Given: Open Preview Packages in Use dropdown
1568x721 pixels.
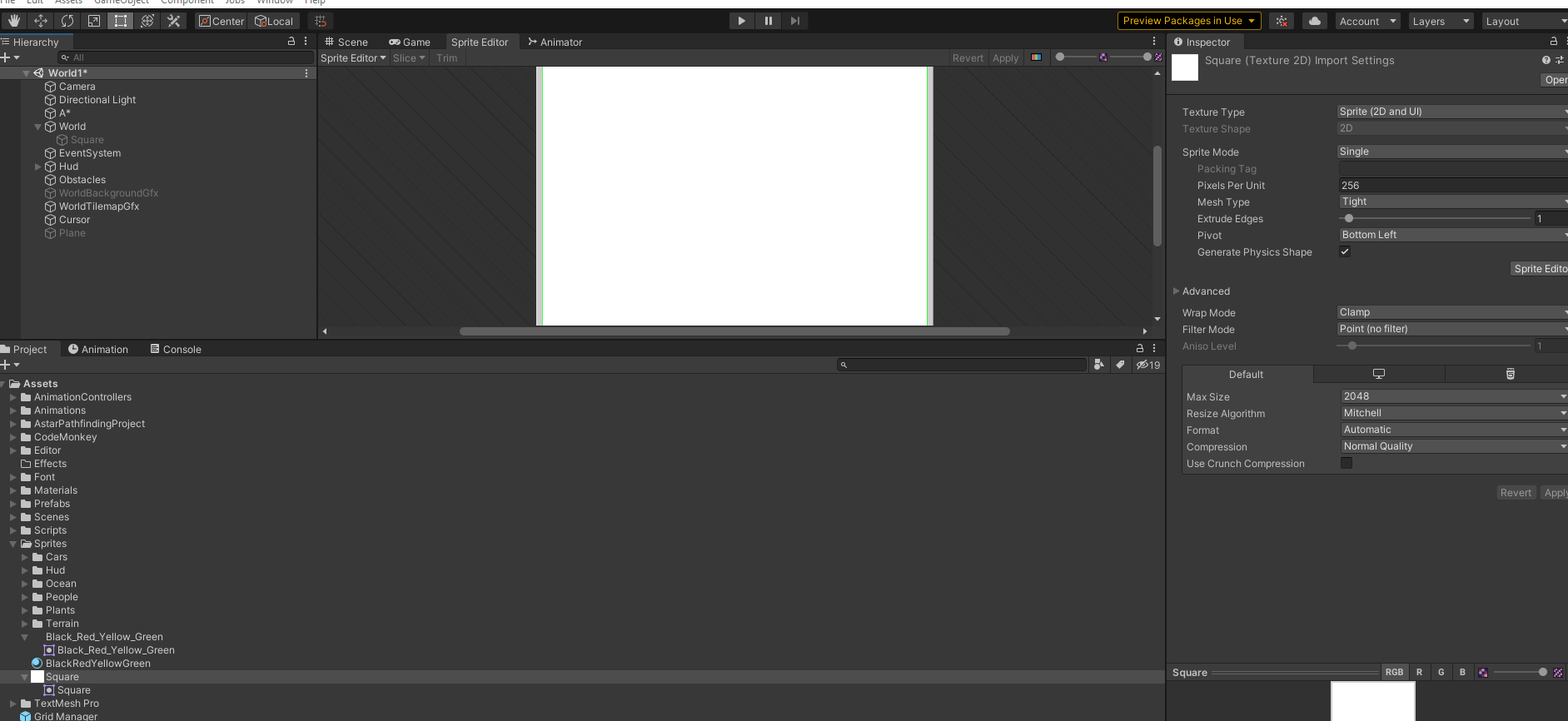Looking at the screenshot, I should 1189,21.
